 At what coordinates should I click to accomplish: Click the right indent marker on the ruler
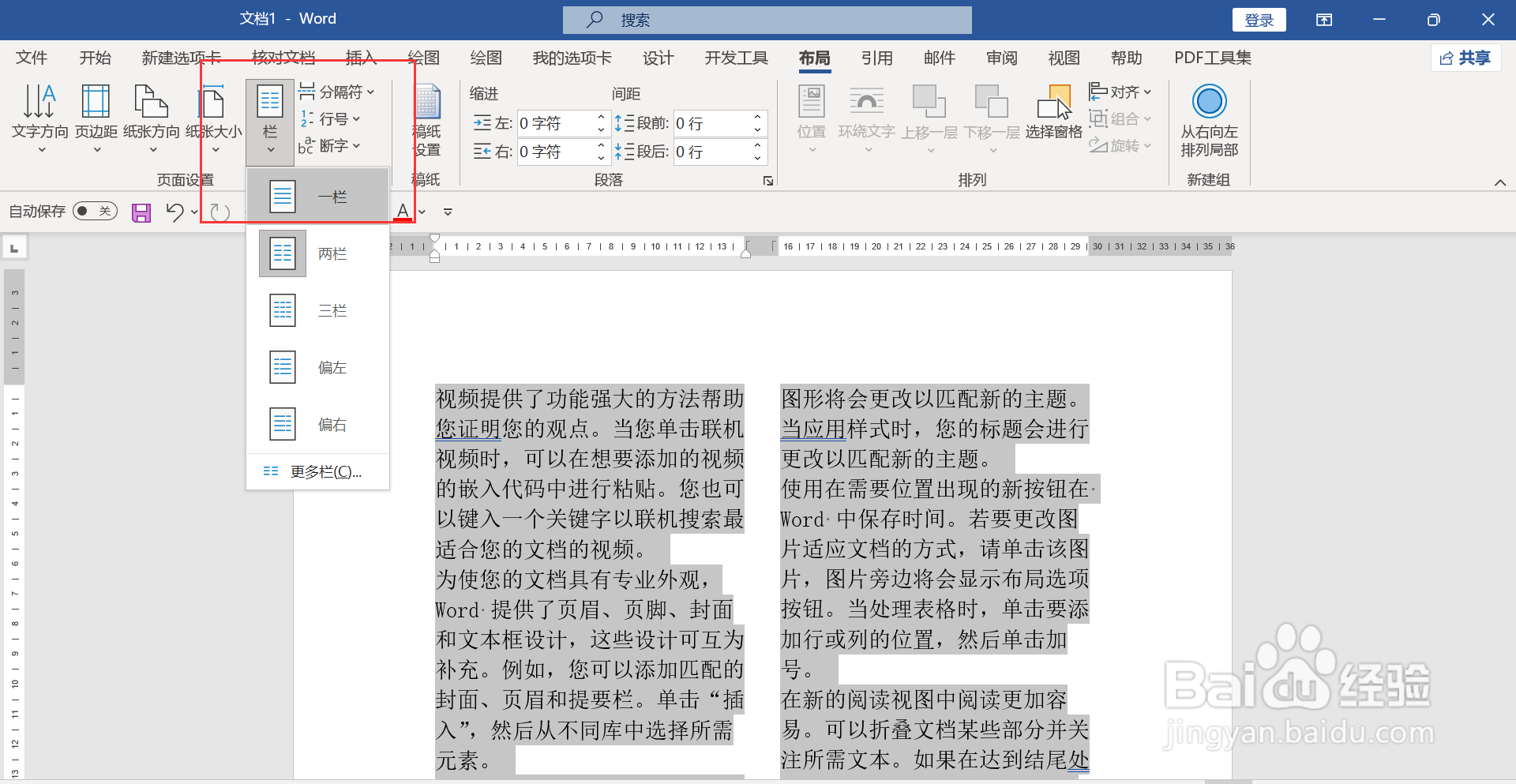pos(745,253)
